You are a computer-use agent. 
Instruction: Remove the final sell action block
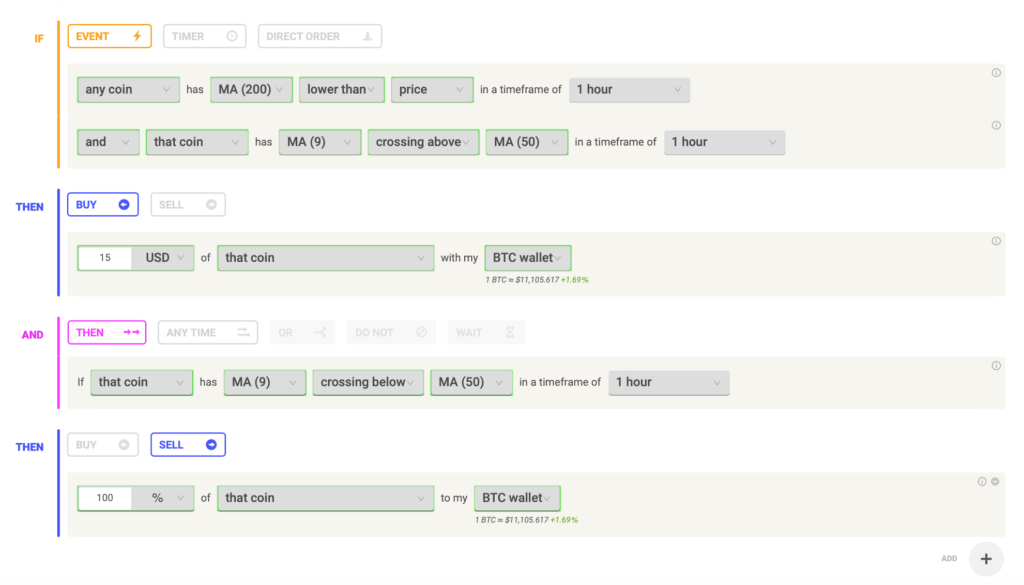click(995, 481)
